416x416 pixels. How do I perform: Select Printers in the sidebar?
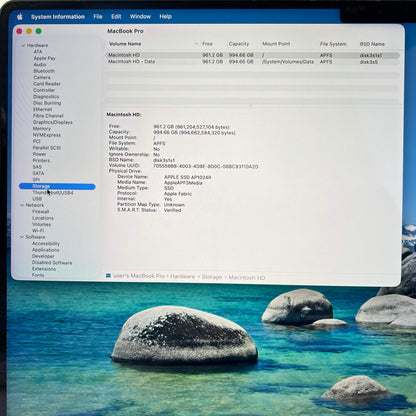coord(41,160)
